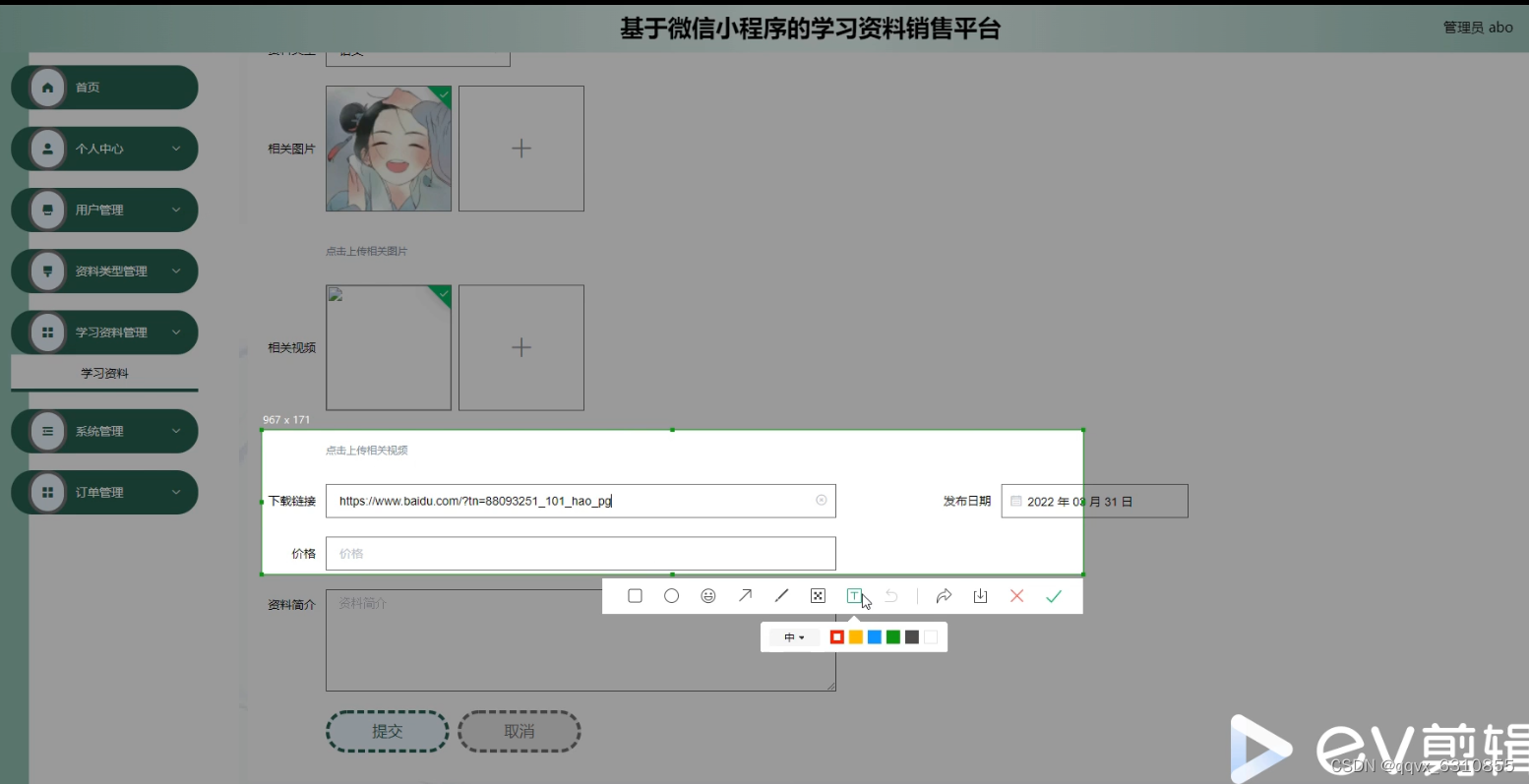This screenshot has width=1529, height=784.
Task: Select the ellipse drawing tool
Action: [x=671, y=595]
